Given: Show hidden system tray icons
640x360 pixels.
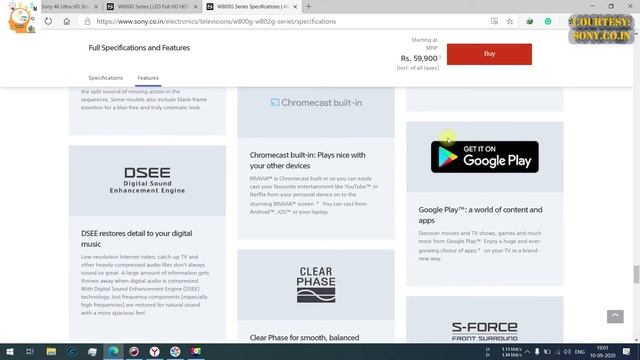Looking at the screenshot, I should 527,351.
